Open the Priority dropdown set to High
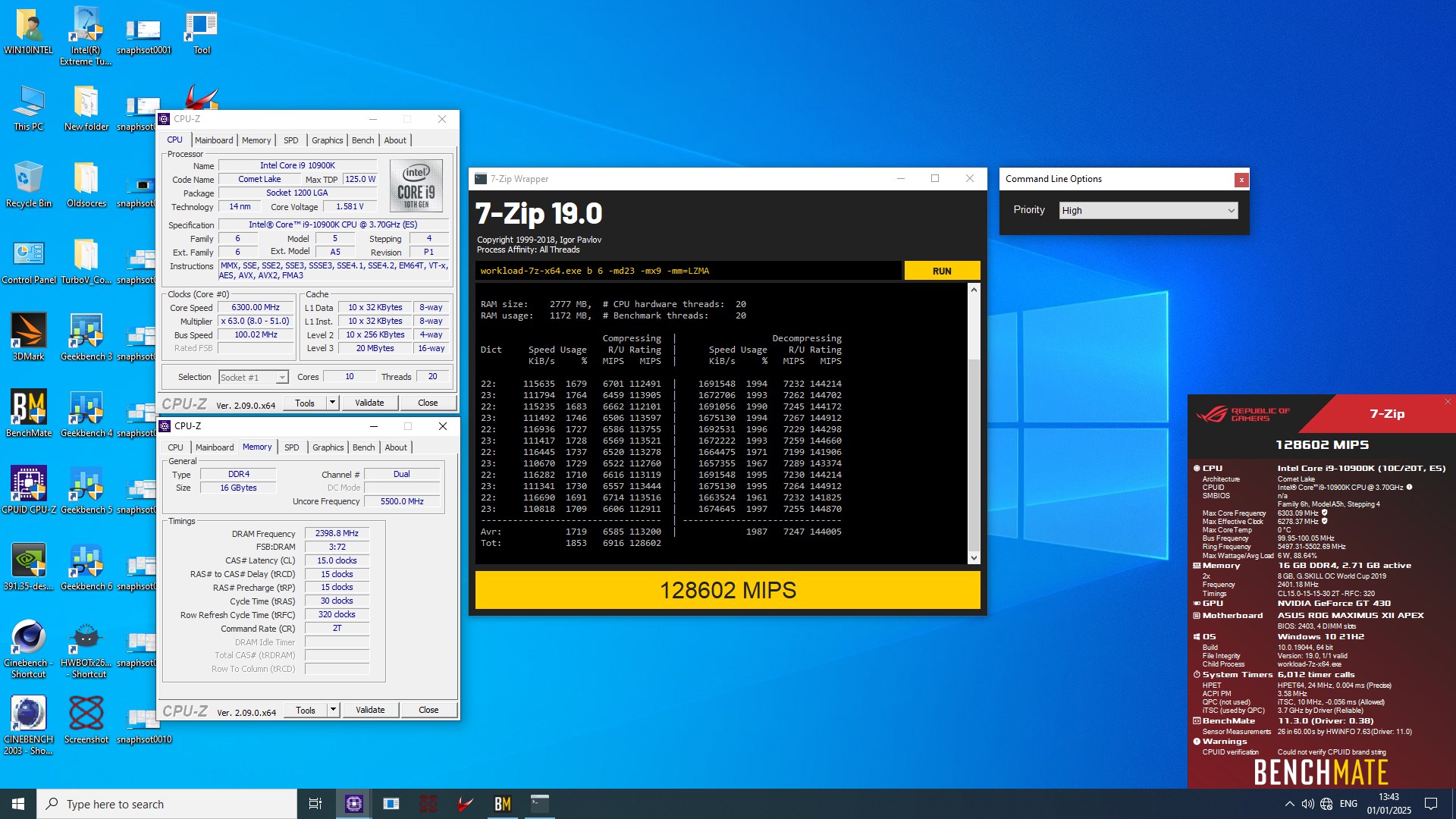The image size is (1456, 819). tap(1148, 210)
